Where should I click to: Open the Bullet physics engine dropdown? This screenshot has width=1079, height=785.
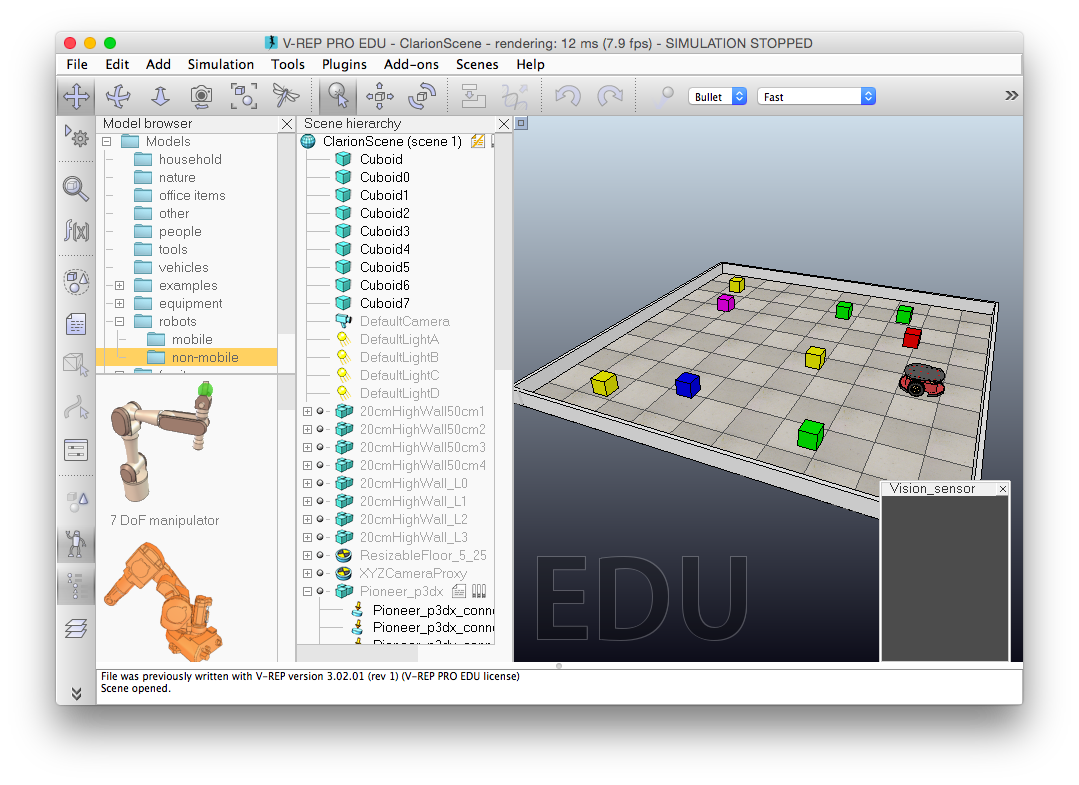[718, 97]
